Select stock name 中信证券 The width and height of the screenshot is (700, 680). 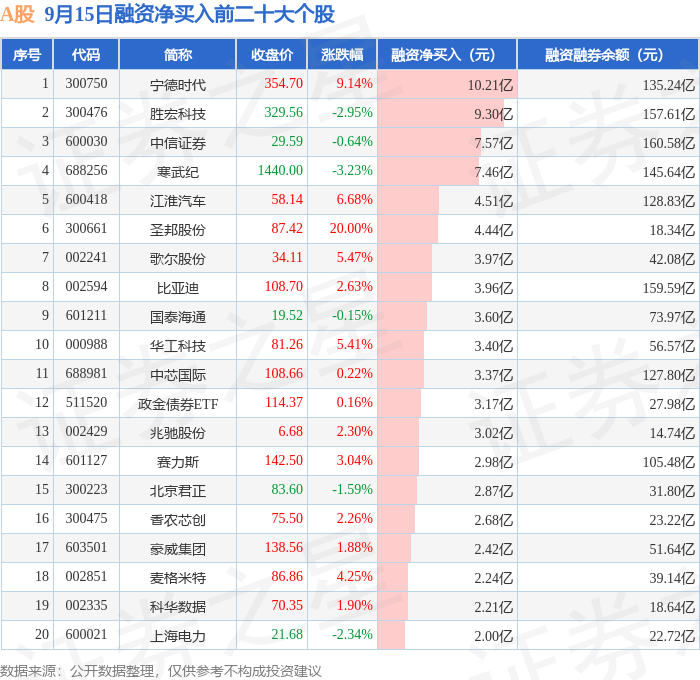[178, 143]
